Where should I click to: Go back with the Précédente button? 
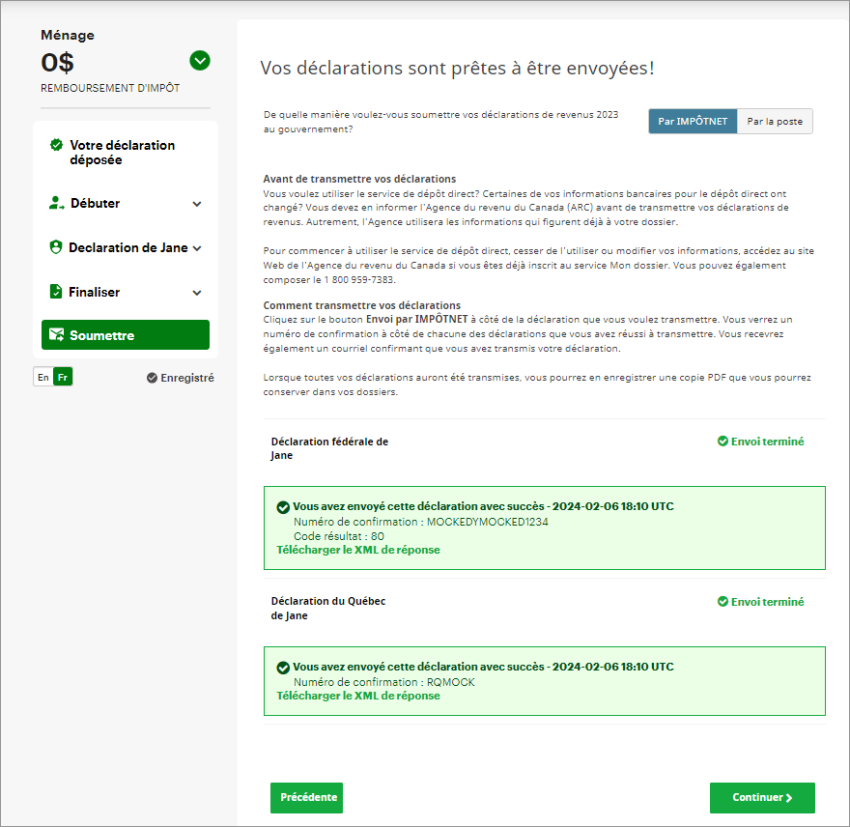pos(306,798)
